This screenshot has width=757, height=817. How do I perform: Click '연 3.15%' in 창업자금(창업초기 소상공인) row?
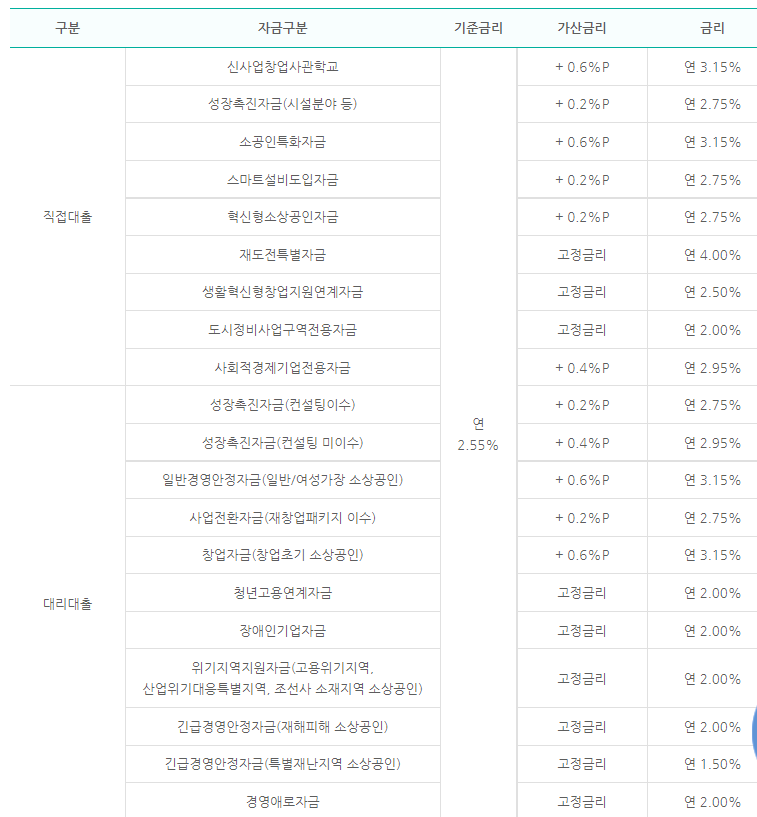[x=712, y=555]
